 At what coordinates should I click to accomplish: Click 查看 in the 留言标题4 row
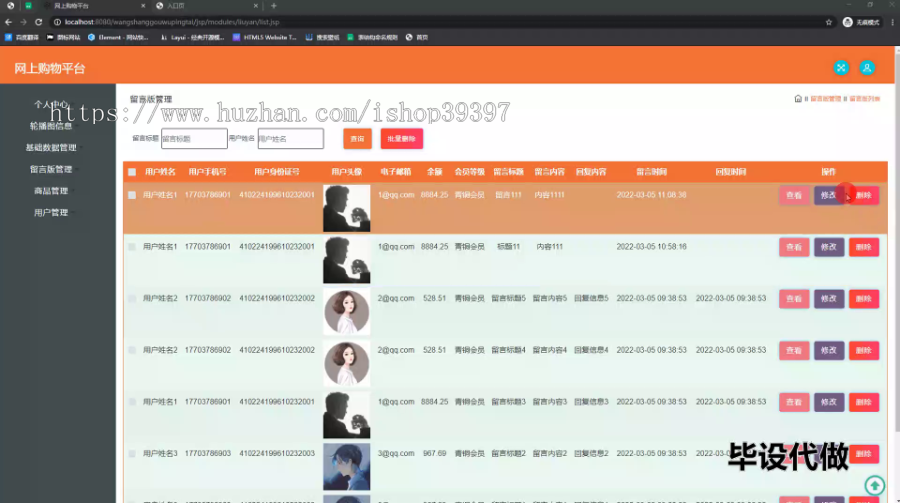tap(794, 350)
